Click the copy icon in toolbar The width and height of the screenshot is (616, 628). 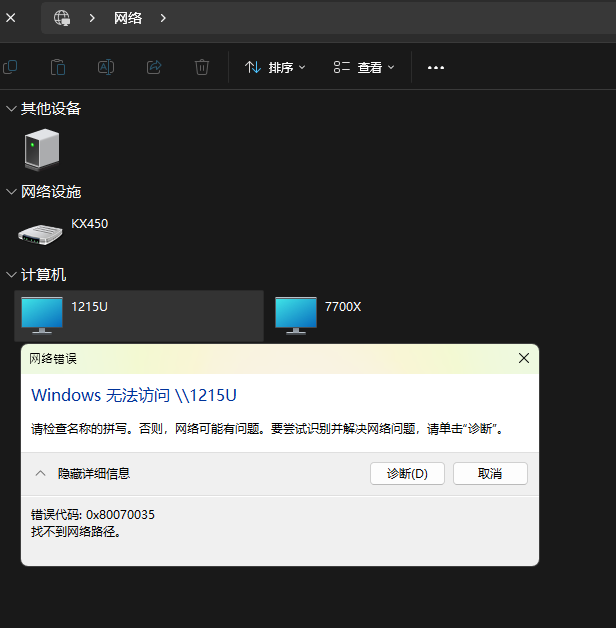click(10, 67)
